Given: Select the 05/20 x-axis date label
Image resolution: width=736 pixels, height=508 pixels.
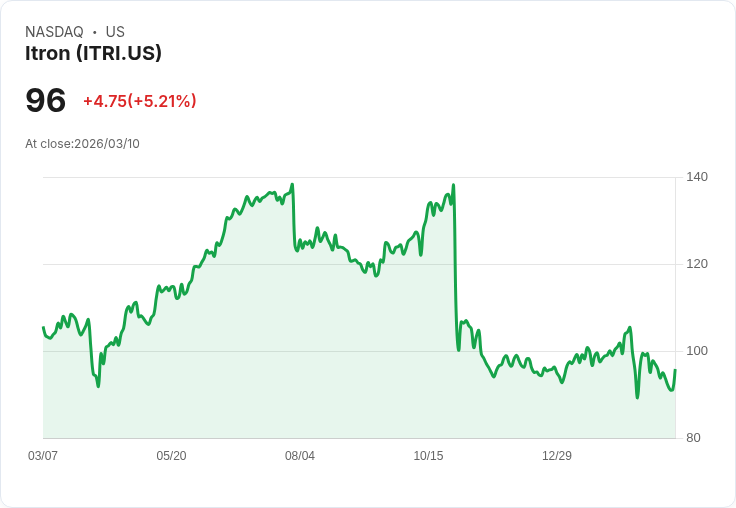Looking at the screenshot, I should coord(171,456).
